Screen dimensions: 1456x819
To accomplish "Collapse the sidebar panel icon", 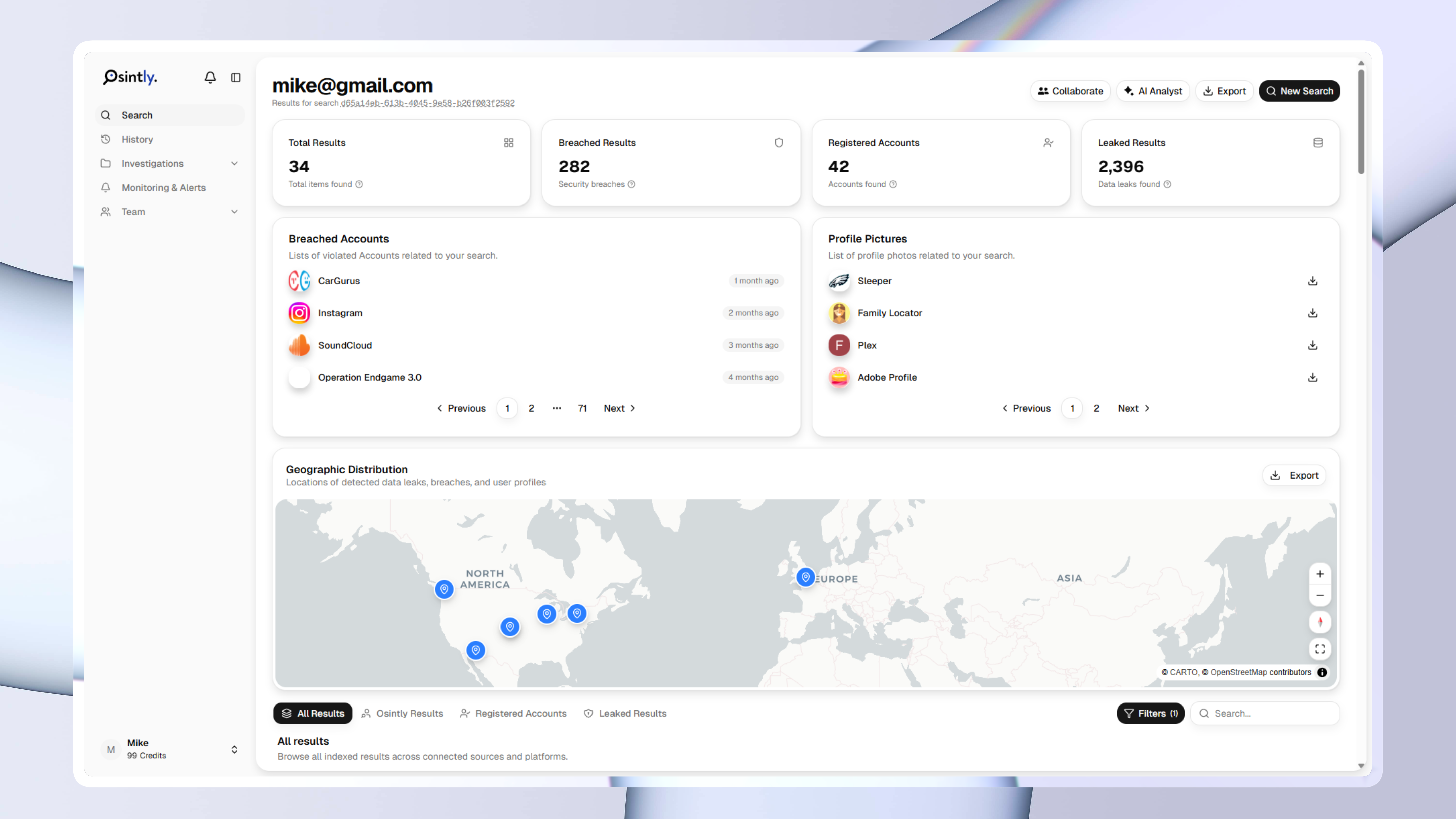I will (x=236, y=77).
